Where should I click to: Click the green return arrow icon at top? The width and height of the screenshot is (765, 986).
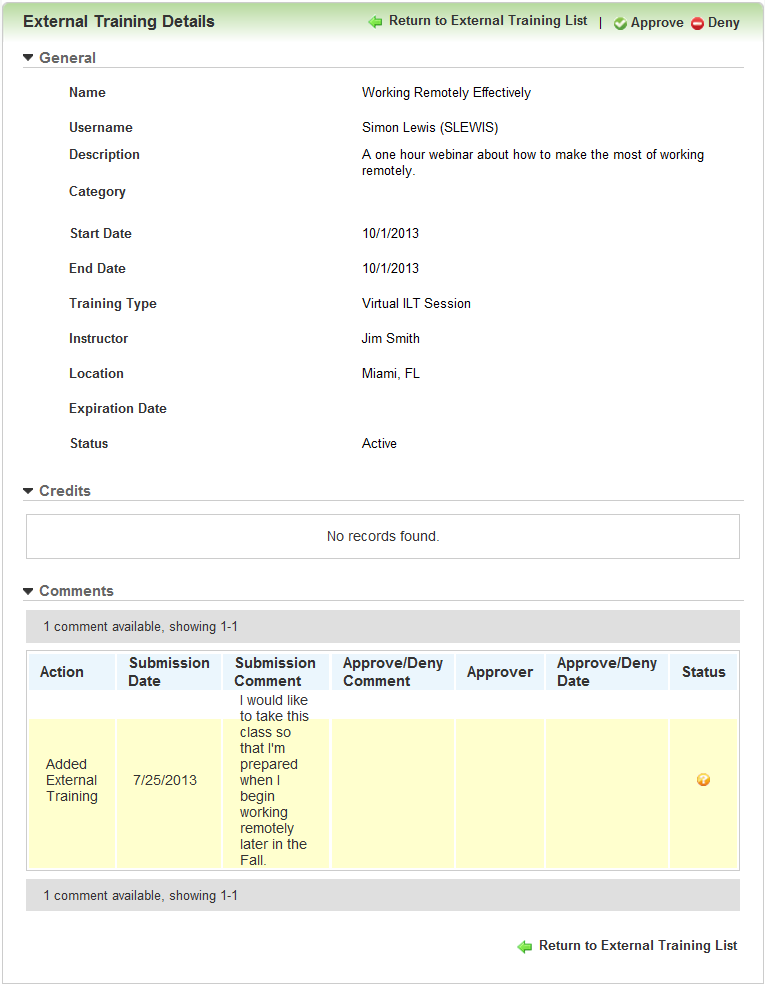[x=376, y=22]
